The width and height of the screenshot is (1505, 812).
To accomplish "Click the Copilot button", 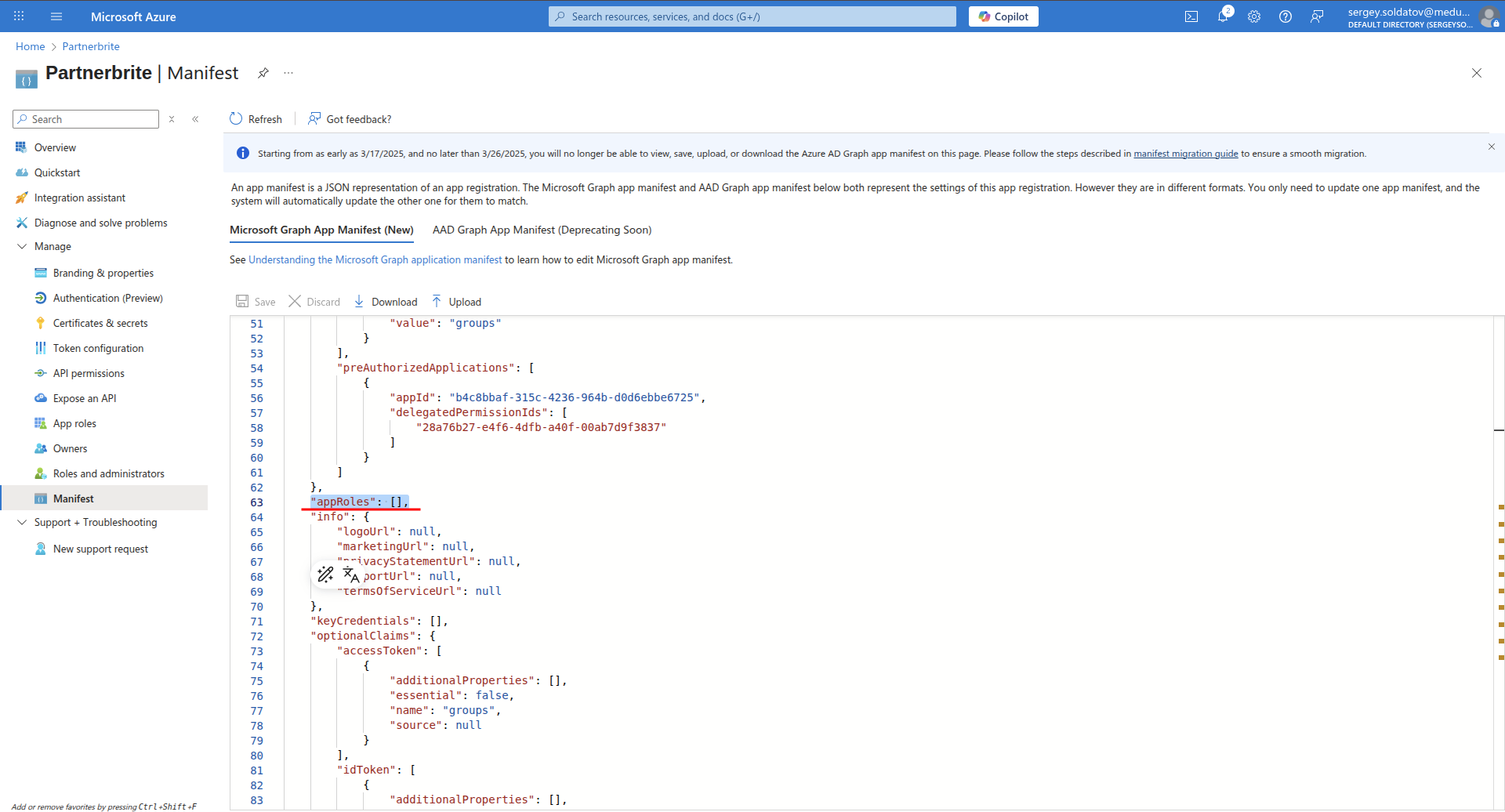I will tap(1003, 16).
